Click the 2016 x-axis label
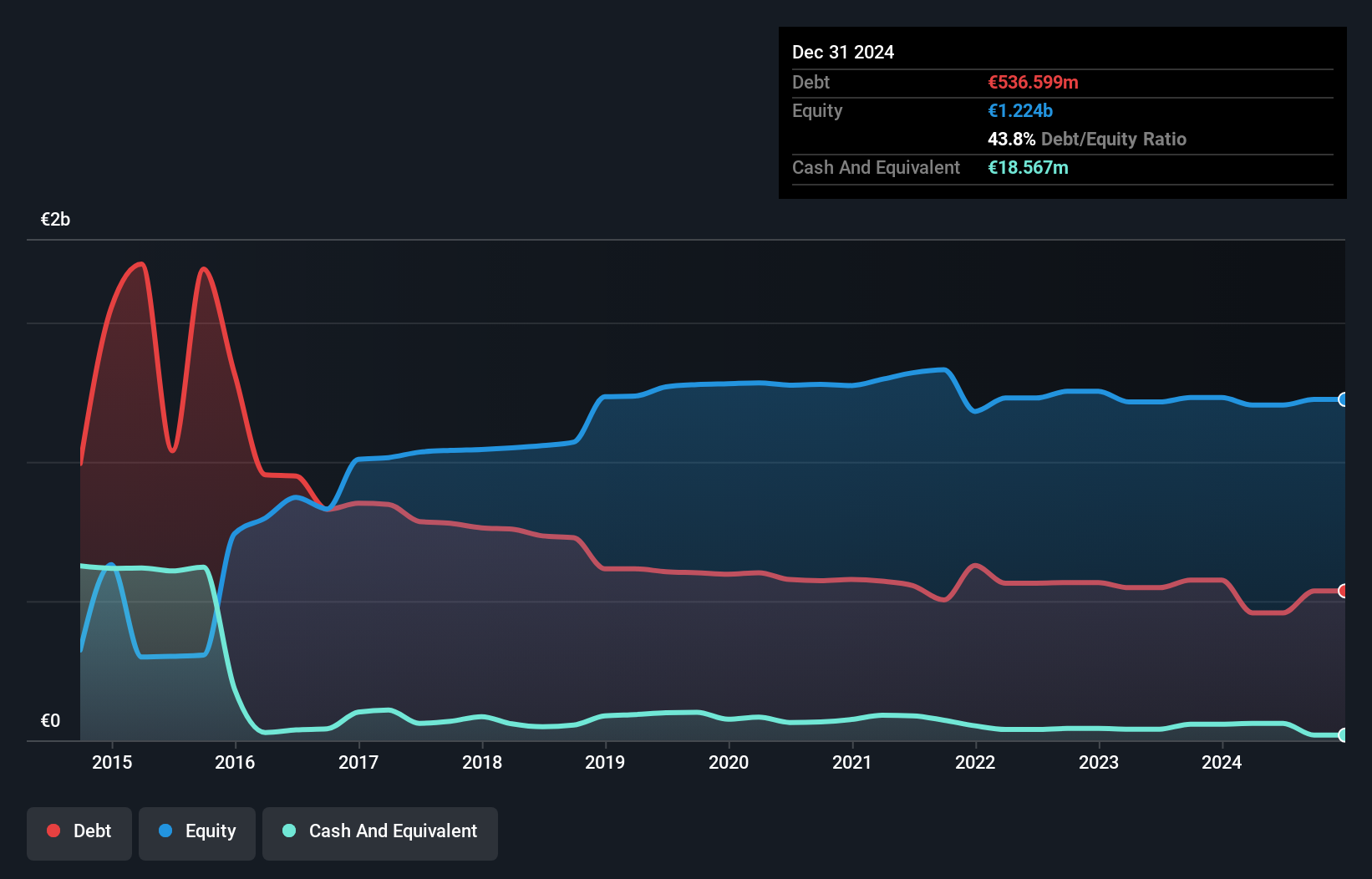This screenshot has height=879, width=1372. tap(235, 762)
